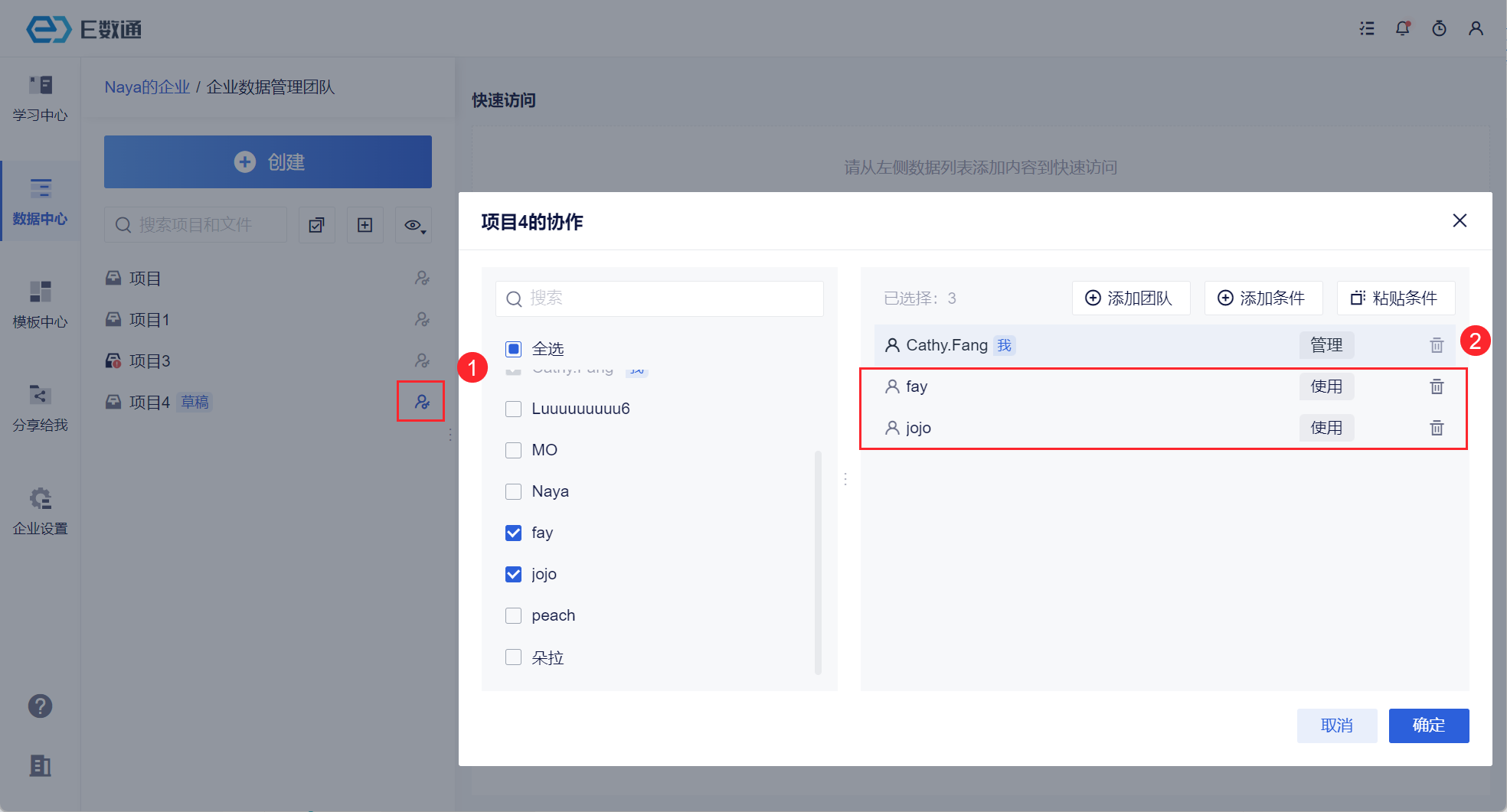Check the peach checkbox
Screen dimensions: 1507x812
tap(514, 615)
